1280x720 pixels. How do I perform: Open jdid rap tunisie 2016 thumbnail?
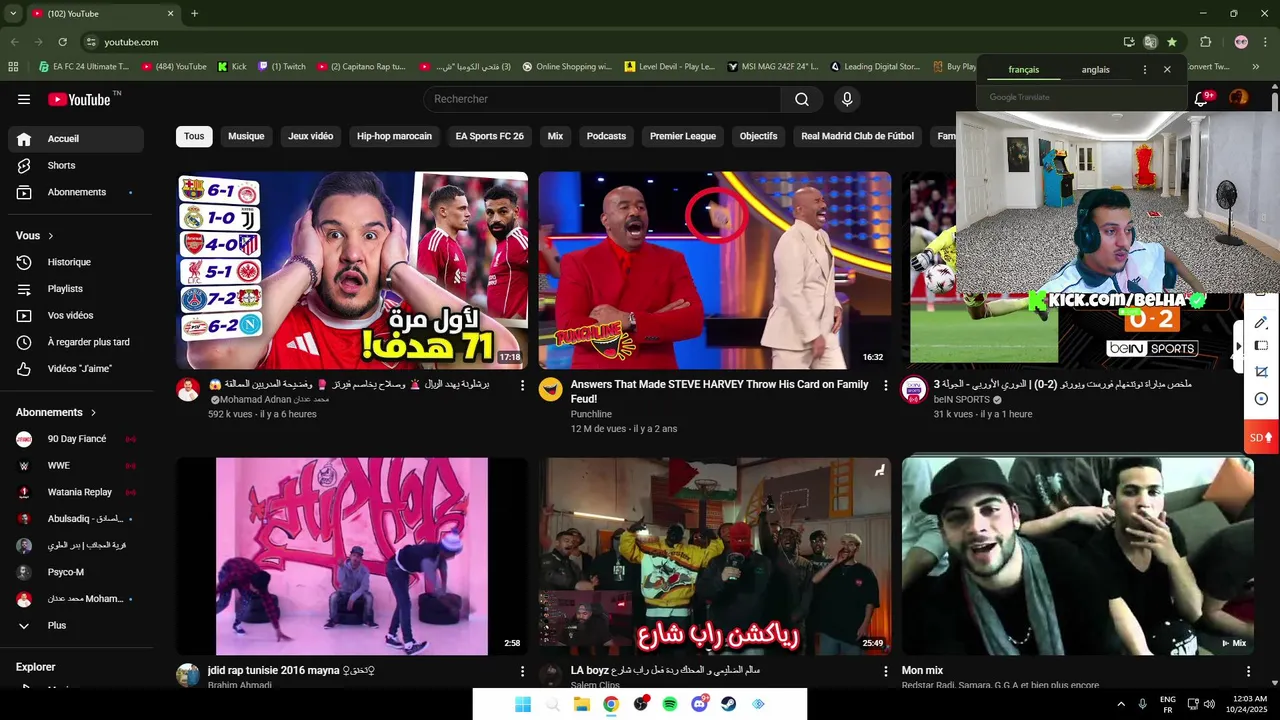click(352, 556)
